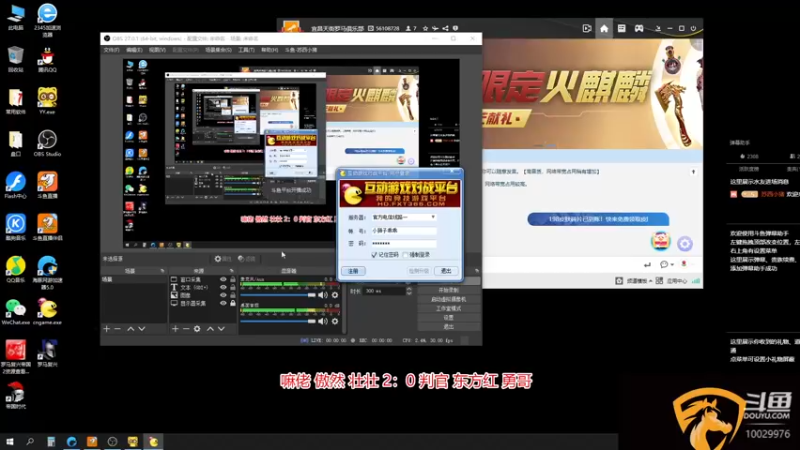Toggle lock on 文本 (GDI+) source
Image resolution: width=800 pixels, height=450 pixels.
pos(233,287)
